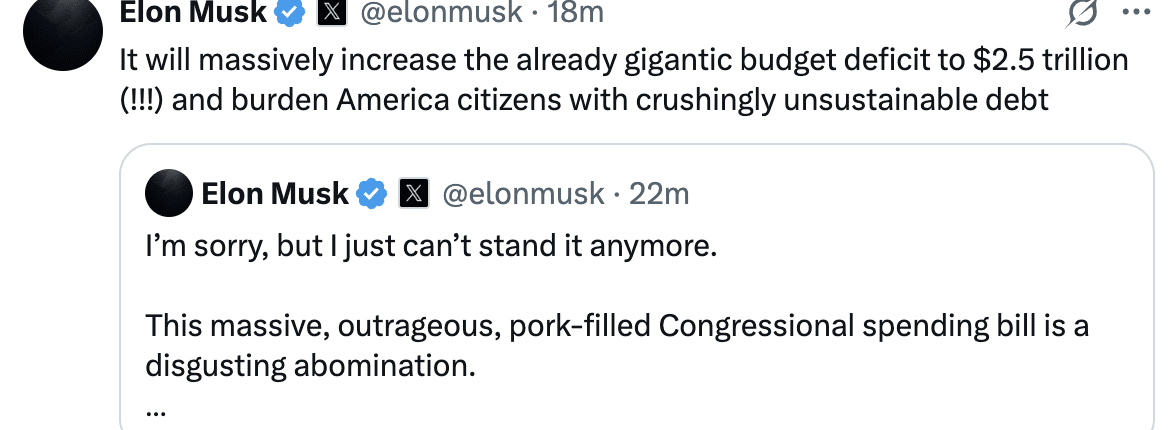
Task: Expand the quoted post's trailing ellipsis
Action: (x=155, y=410)
